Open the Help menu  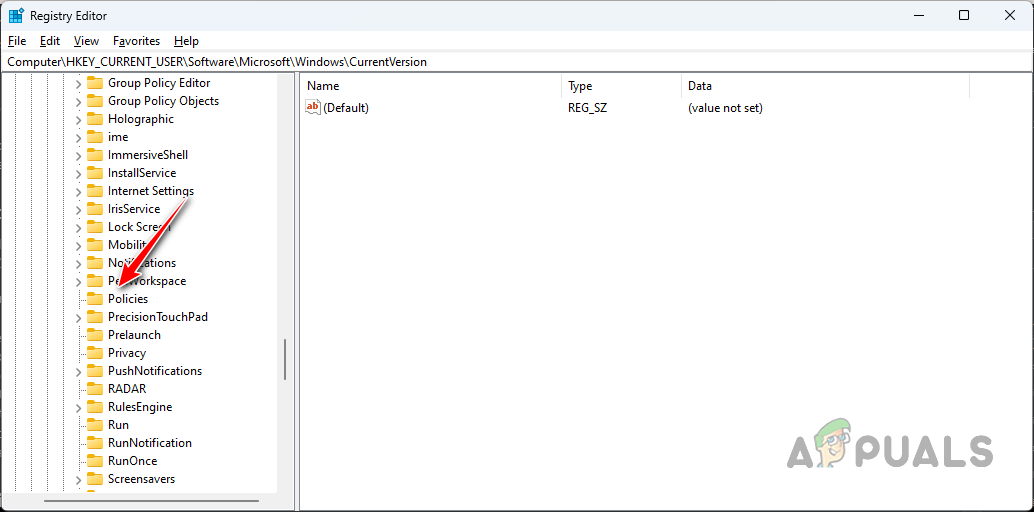[x=187, y=41]
